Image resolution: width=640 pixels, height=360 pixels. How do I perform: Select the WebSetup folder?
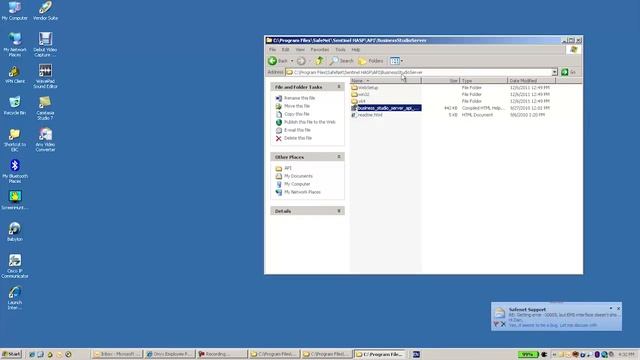pyautogui.click(x=368, y=88)
